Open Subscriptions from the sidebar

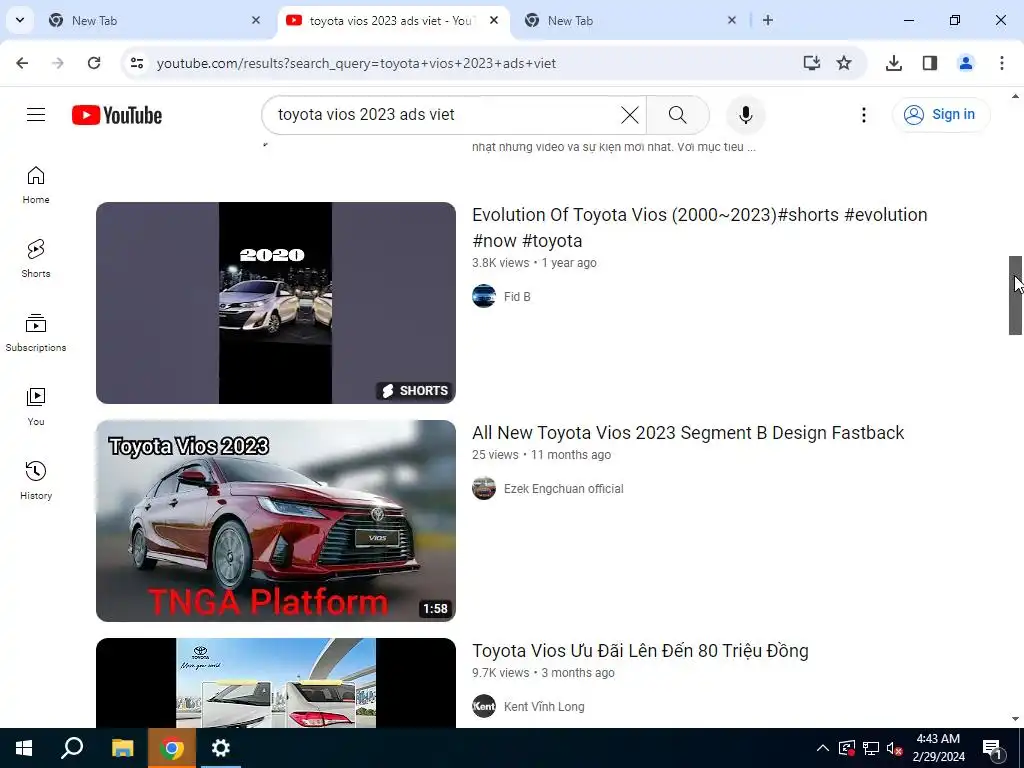36,332
